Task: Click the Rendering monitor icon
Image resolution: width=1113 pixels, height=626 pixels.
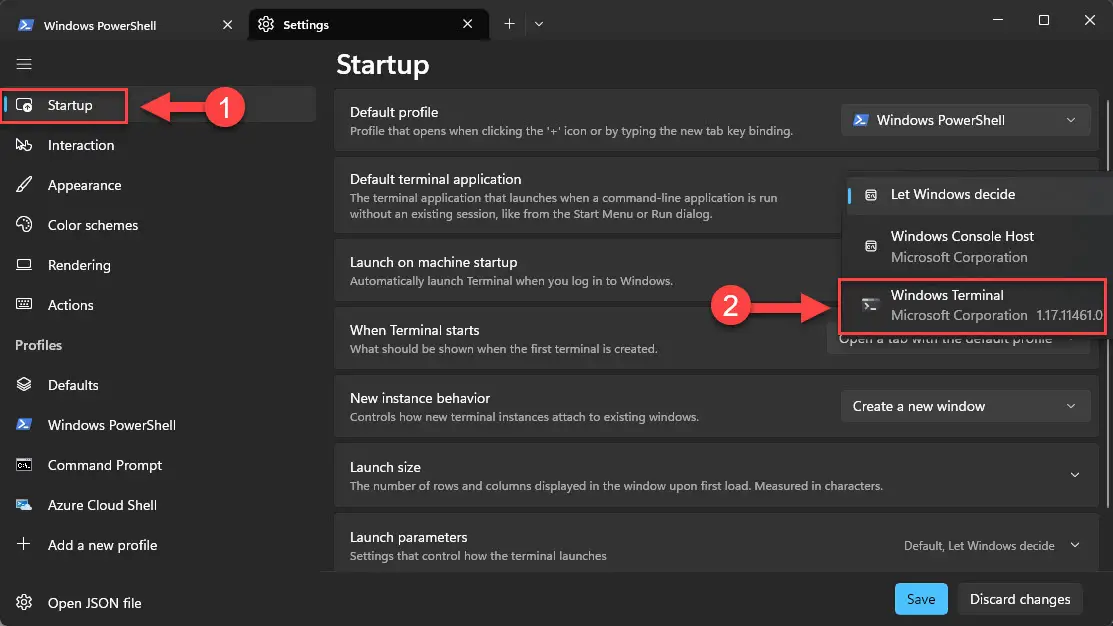Action: click(x=24, y=265)
